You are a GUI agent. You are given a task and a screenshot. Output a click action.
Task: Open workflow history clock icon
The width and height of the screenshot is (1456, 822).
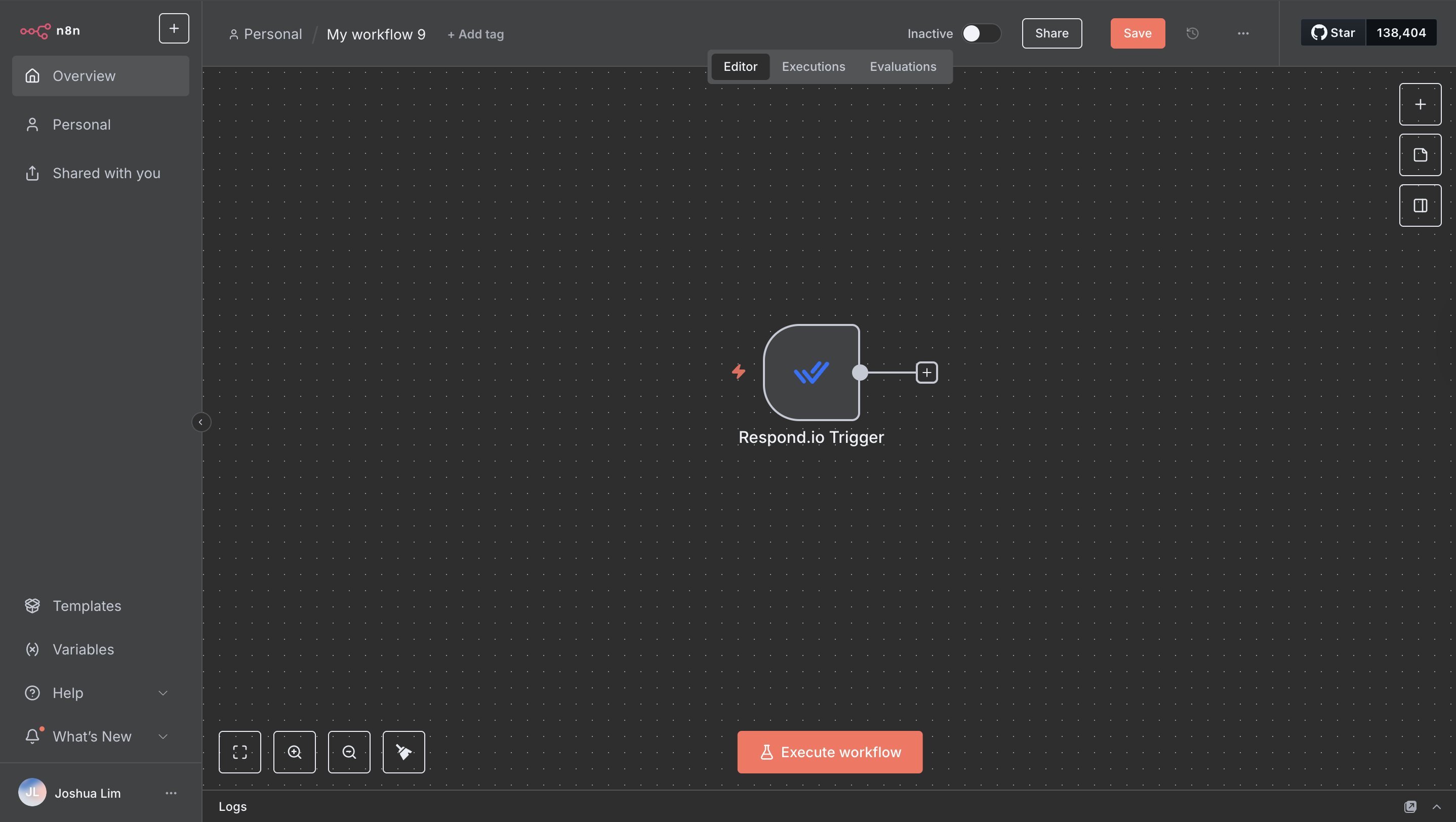click(x=1192, y=33)
